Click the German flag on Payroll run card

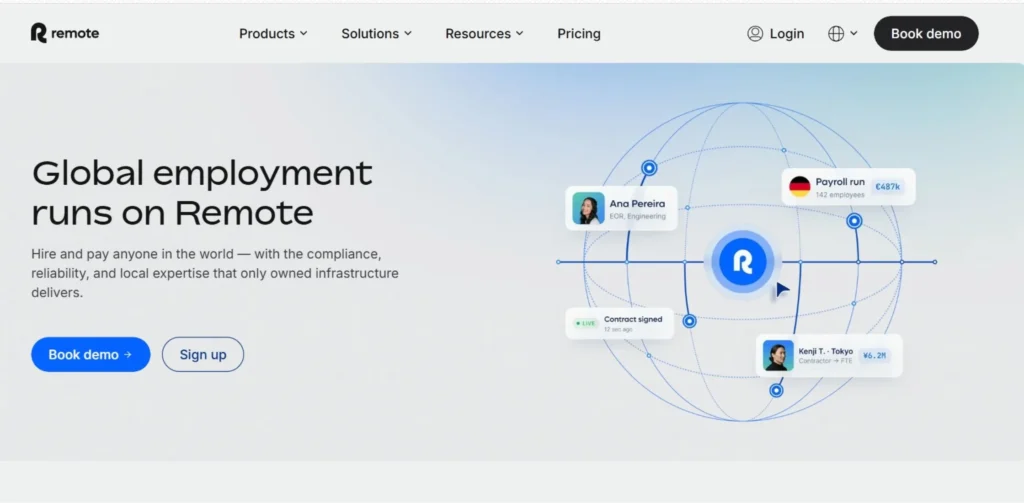799,187
